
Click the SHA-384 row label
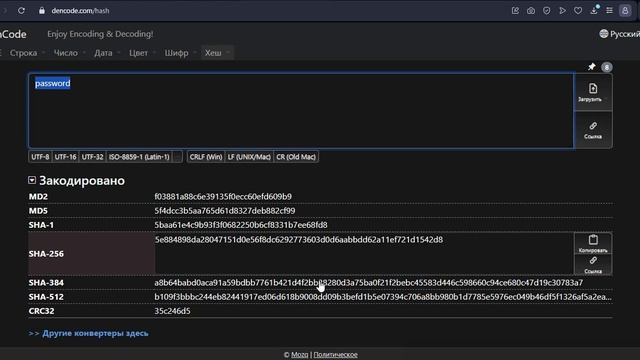[x=46, y=282]
